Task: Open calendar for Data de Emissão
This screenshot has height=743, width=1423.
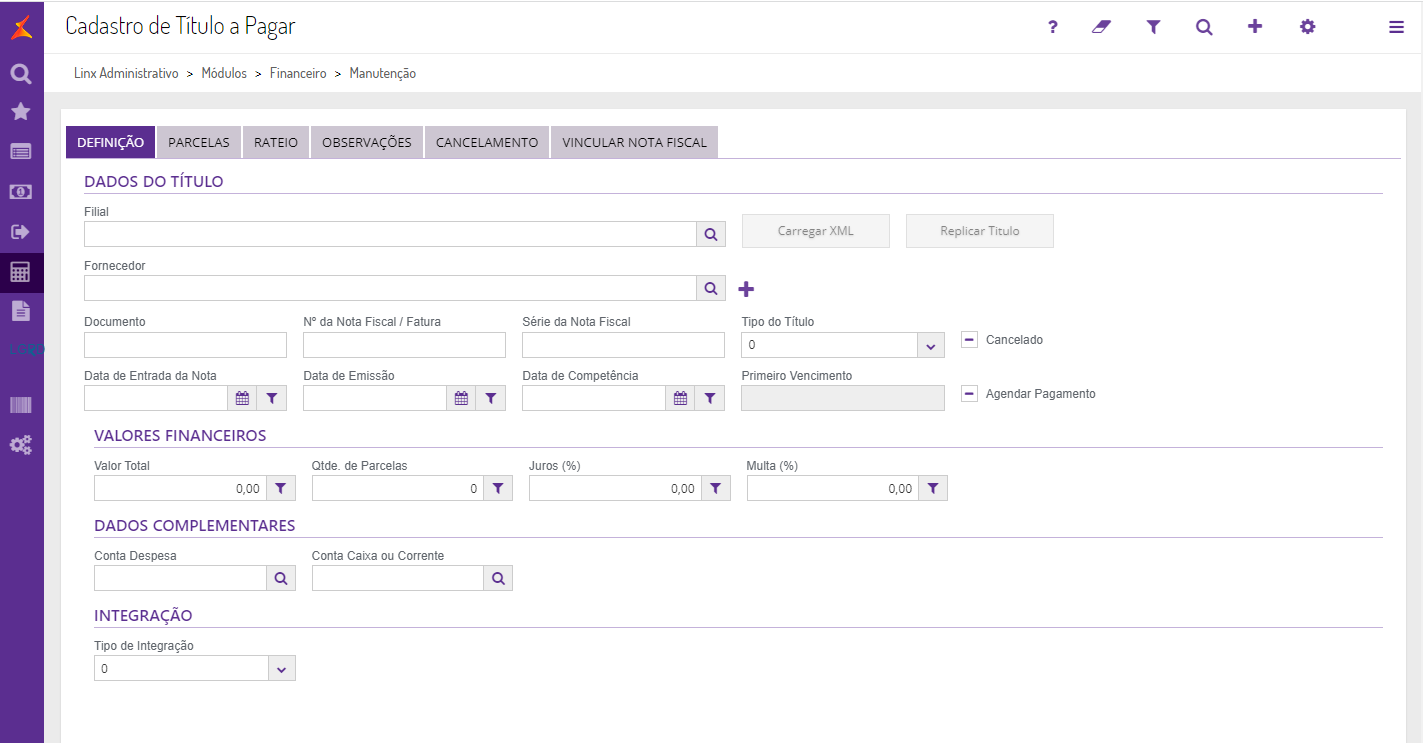Action: (461, 398)
